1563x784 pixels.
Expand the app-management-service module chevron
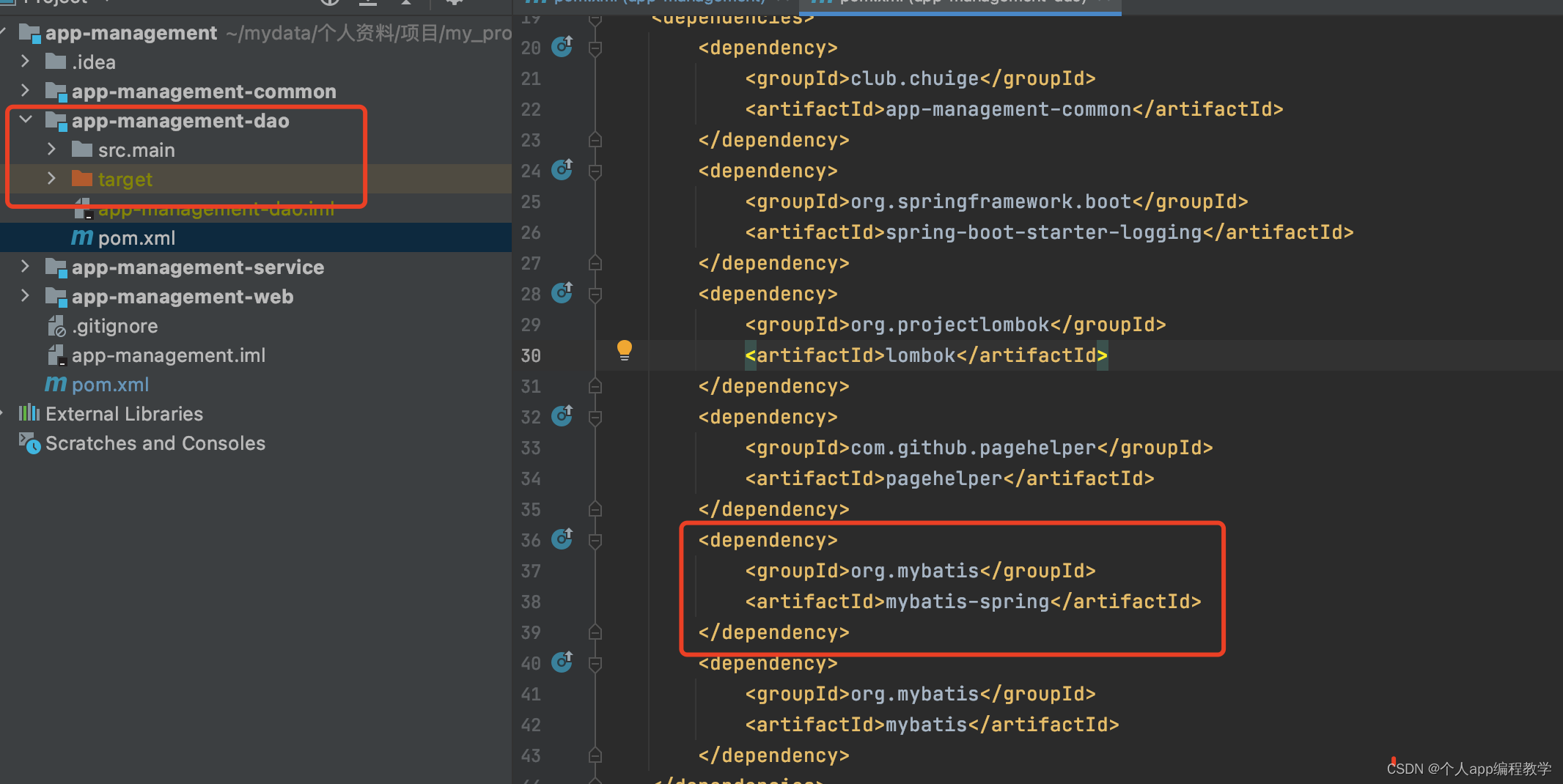pos(25,266)
